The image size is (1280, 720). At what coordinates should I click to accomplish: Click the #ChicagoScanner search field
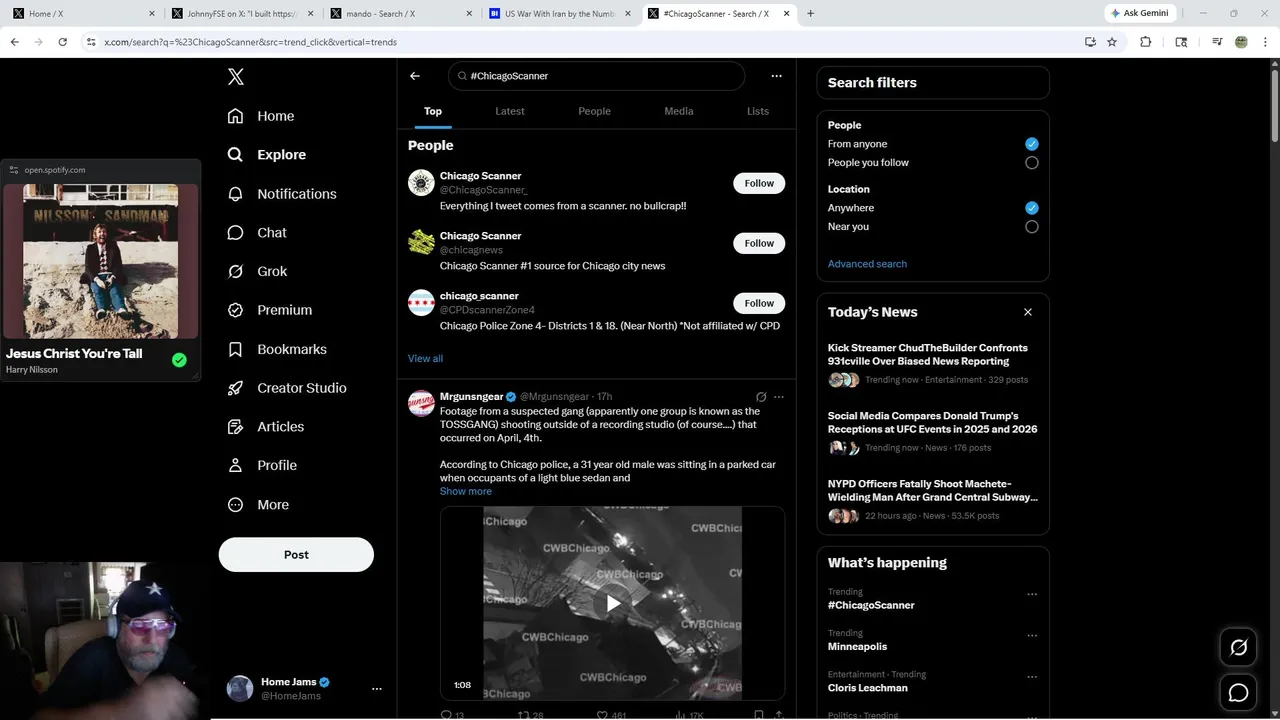point(596,76)
